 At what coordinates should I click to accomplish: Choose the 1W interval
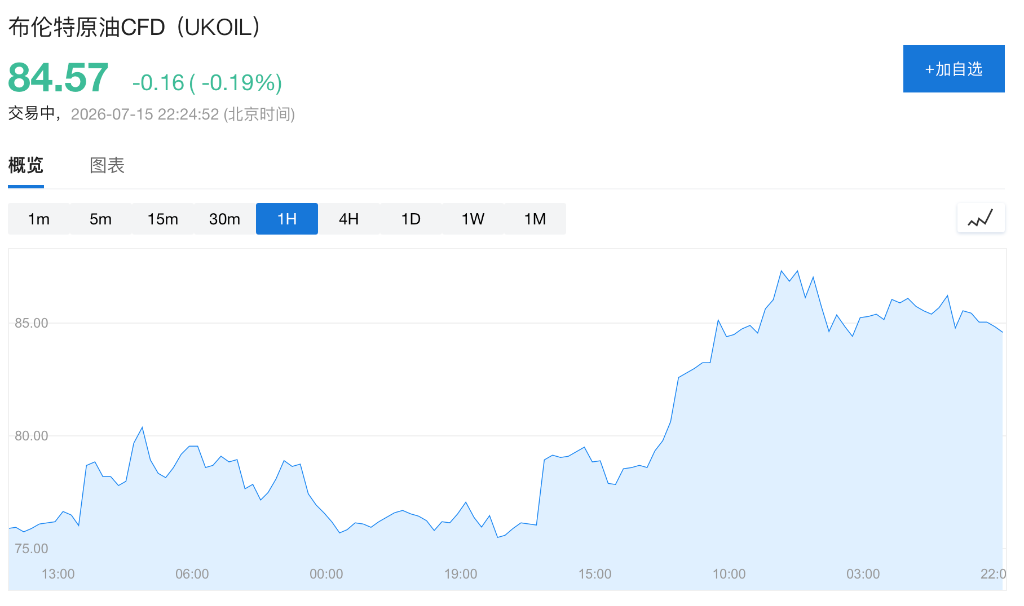[x=473, y=219]
